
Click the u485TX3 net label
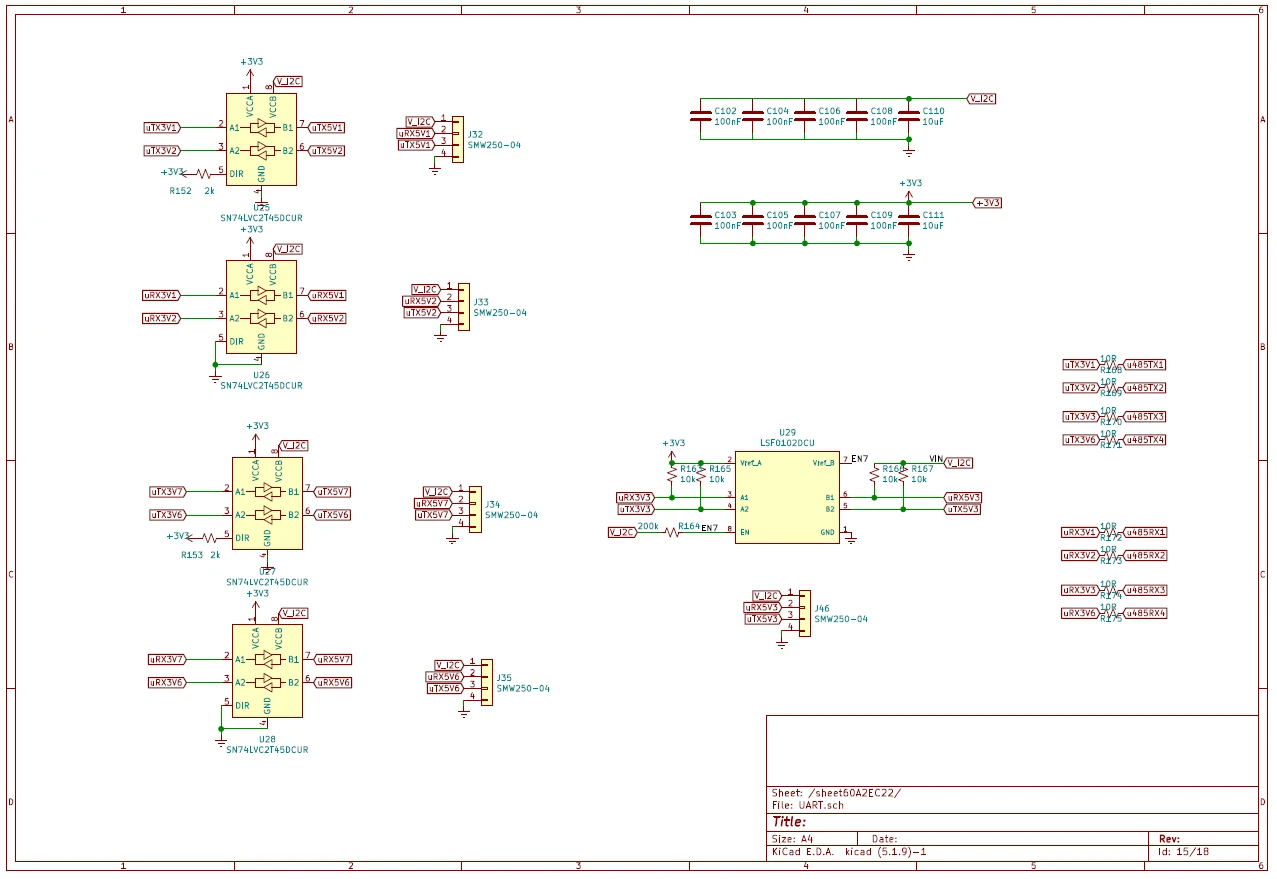[x=1146, y=417]
